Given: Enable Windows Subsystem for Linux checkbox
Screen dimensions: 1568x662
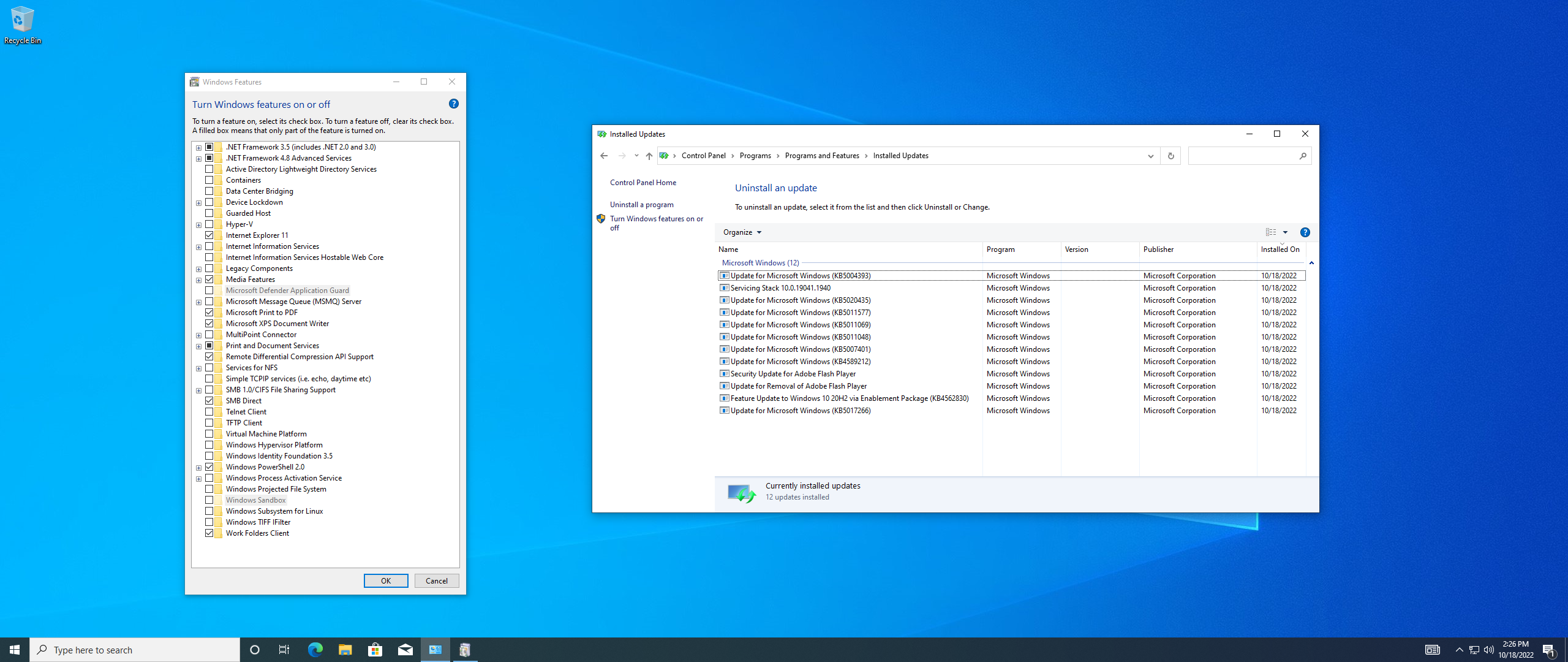Looking at the screenshot, I should pos(209,511).
